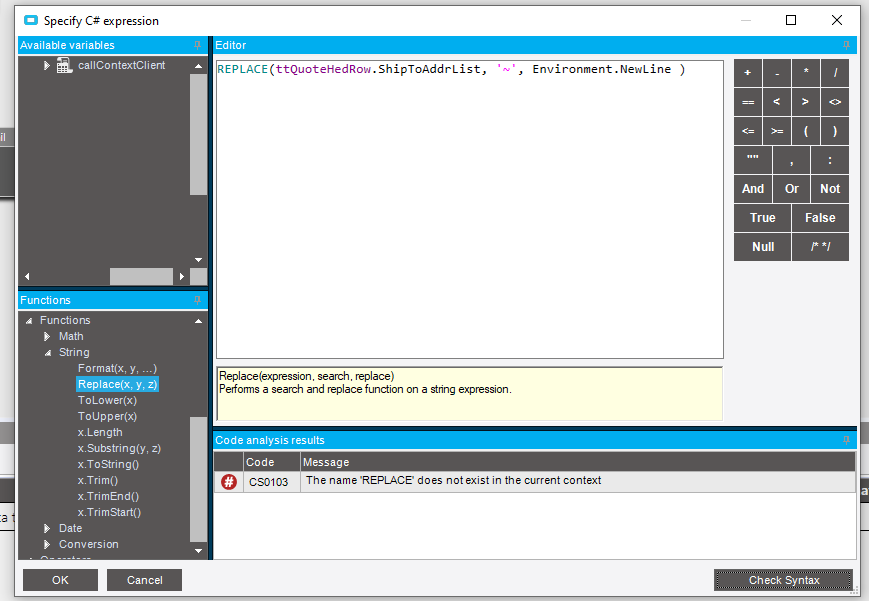Screen dimensions: 869x601
Task: Insert the not-equal operator
Action: pyautogui.click(x=835, y=102)
